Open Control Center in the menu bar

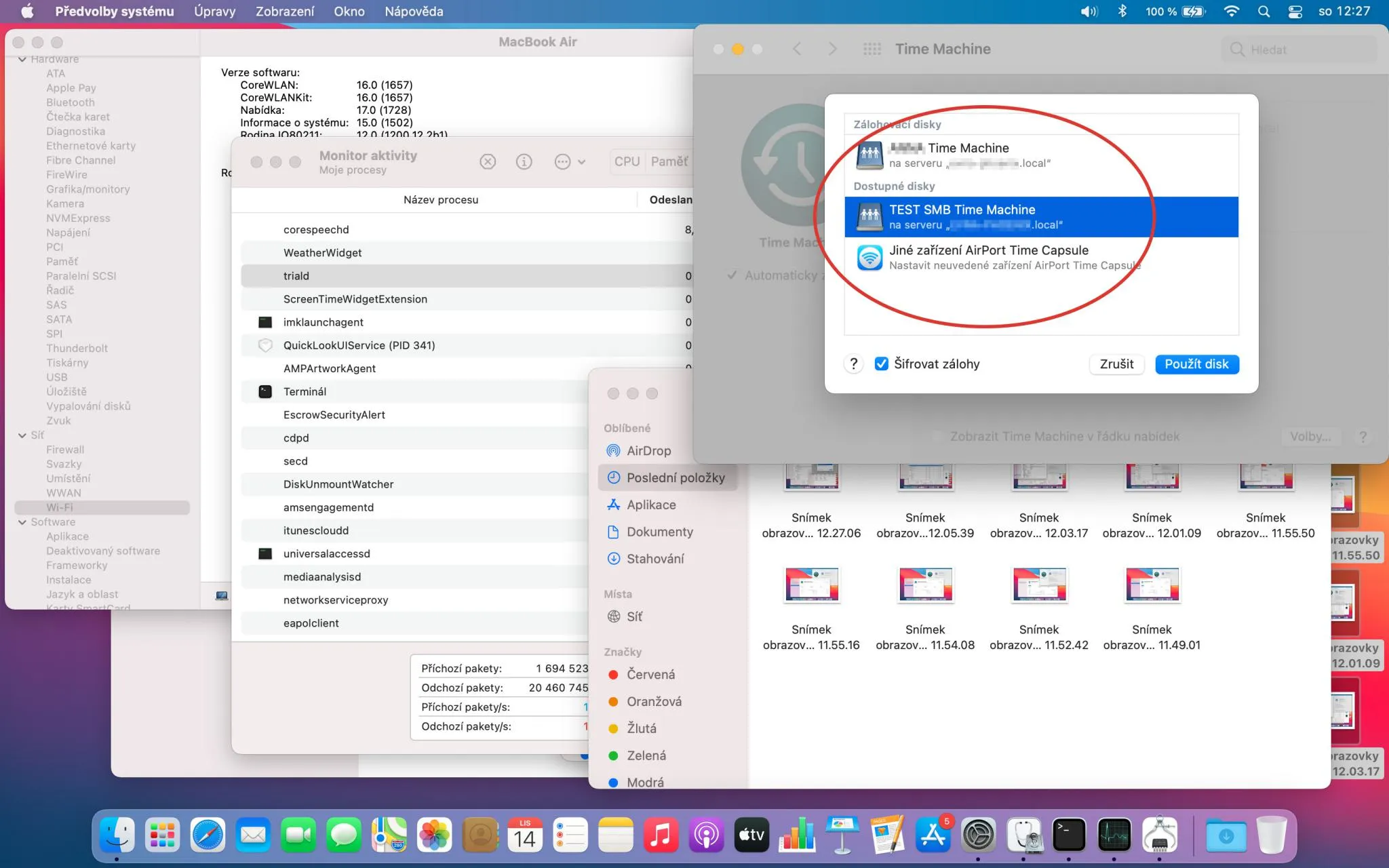[x=1295, y=12]
